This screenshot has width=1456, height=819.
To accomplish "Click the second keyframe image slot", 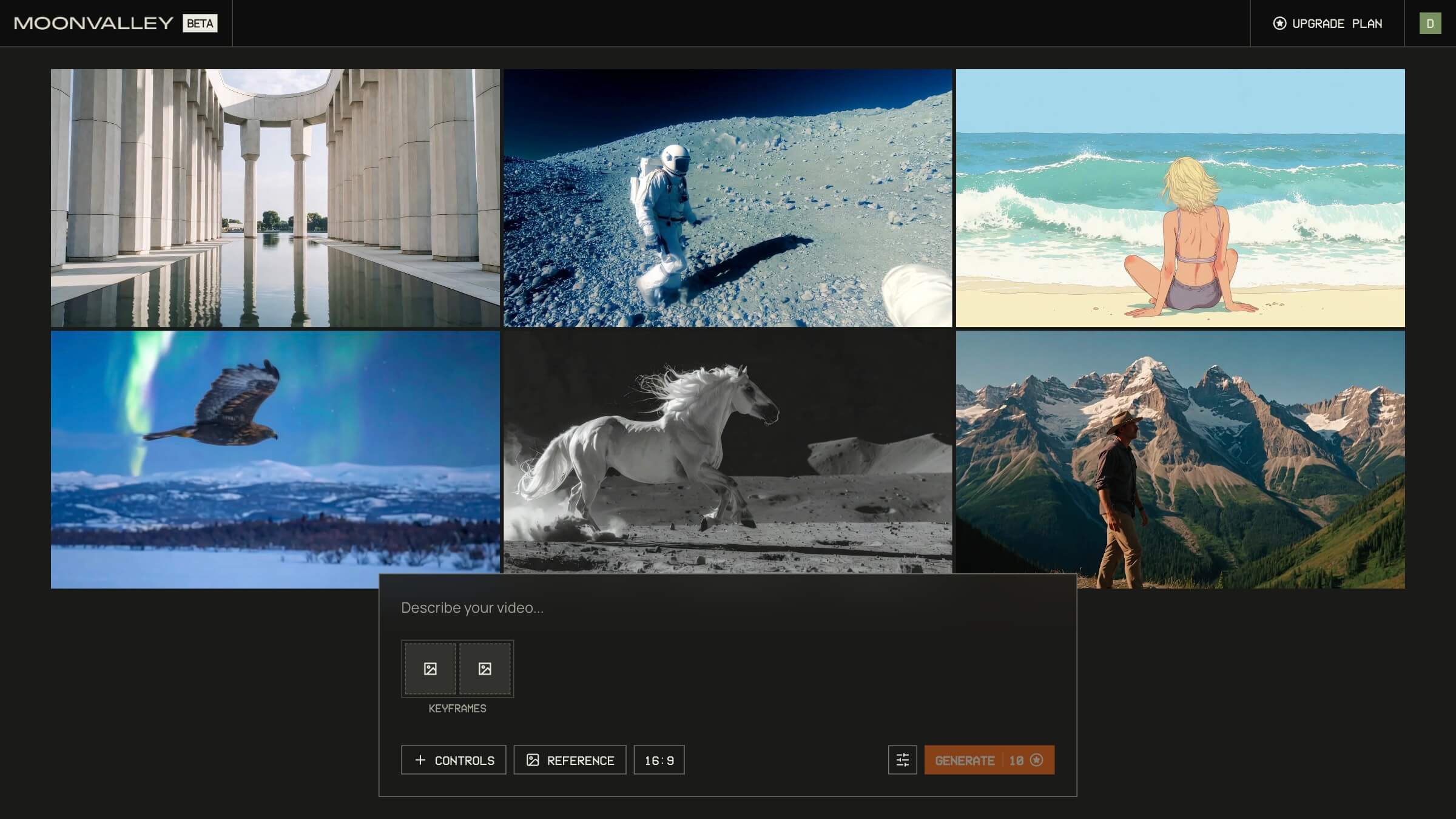I will point(485,669).
